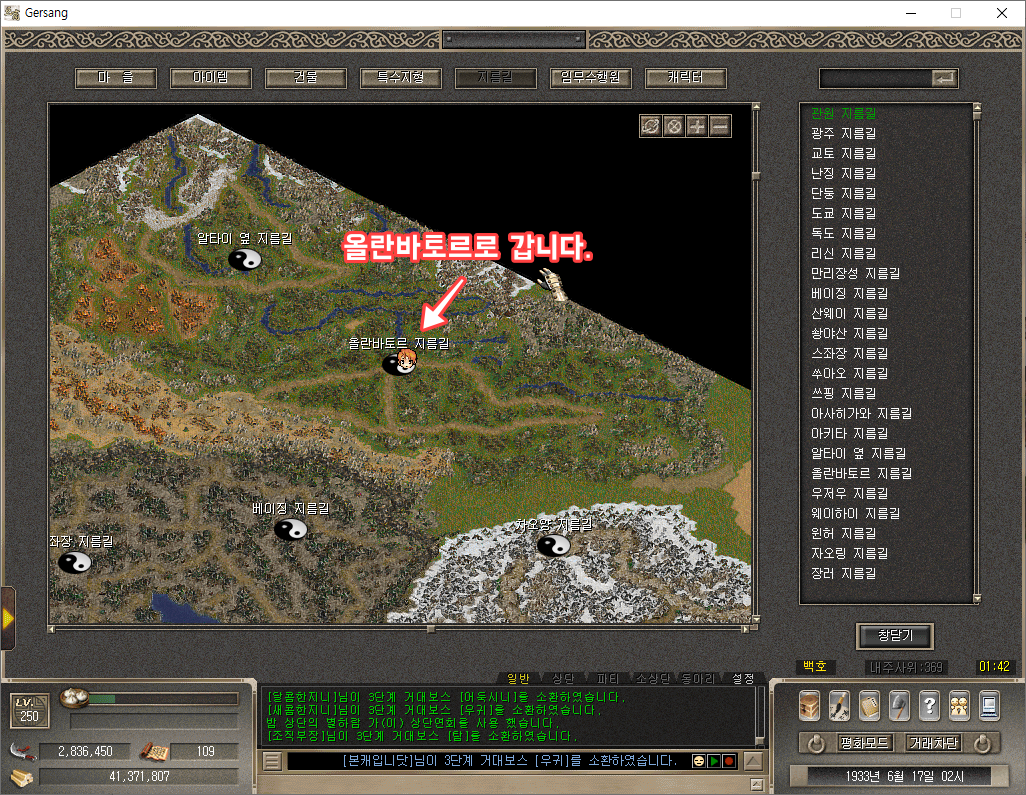Switch to the 캐릭터 tab
Screen dimensions: 1026x795
(685, 78)
